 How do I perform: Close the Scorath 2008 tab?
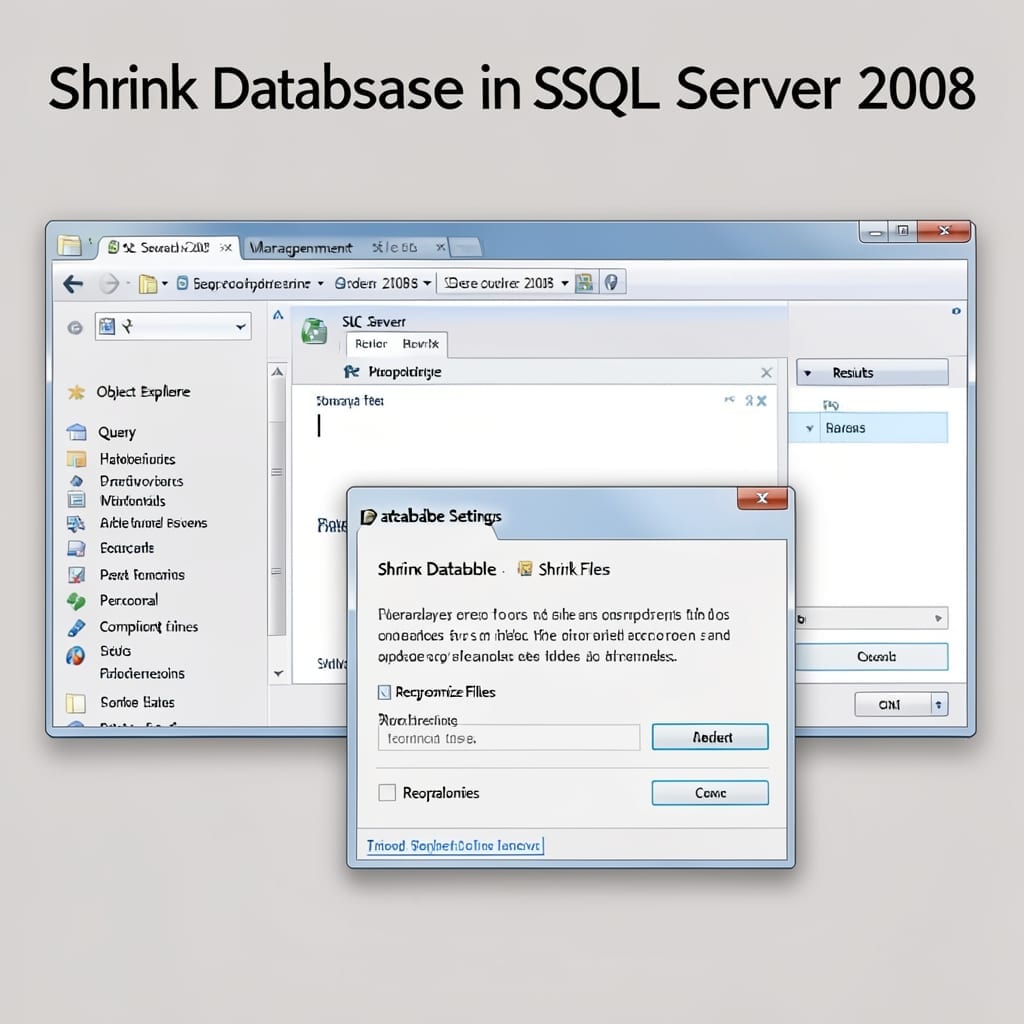[x=225, y=248]
